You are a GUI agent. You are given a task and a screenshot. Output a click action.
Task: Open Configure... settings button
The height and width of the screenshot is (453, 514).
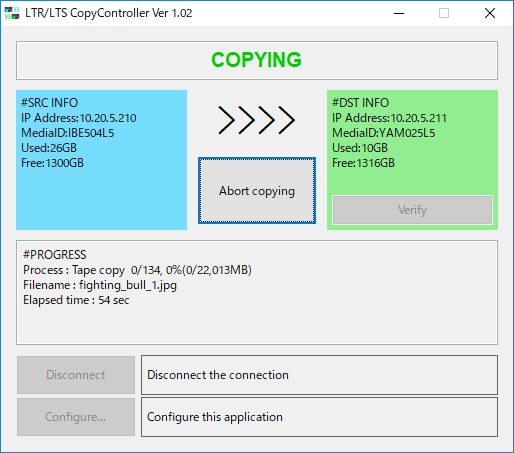[76, 417]
